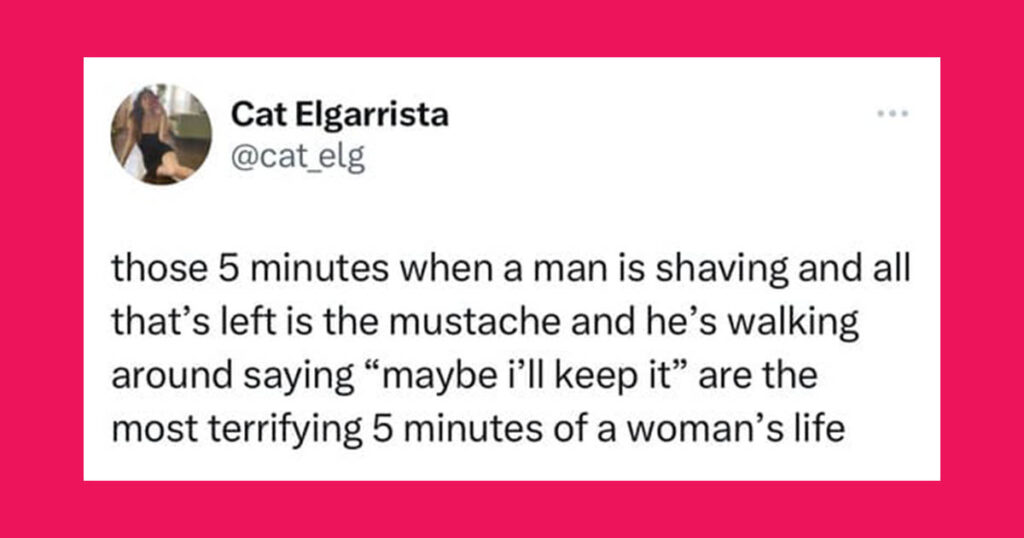The width and height of the screenshot is (1024, 538).
Task: Click the first line of tweet text
Action: (x=511, y=270)
